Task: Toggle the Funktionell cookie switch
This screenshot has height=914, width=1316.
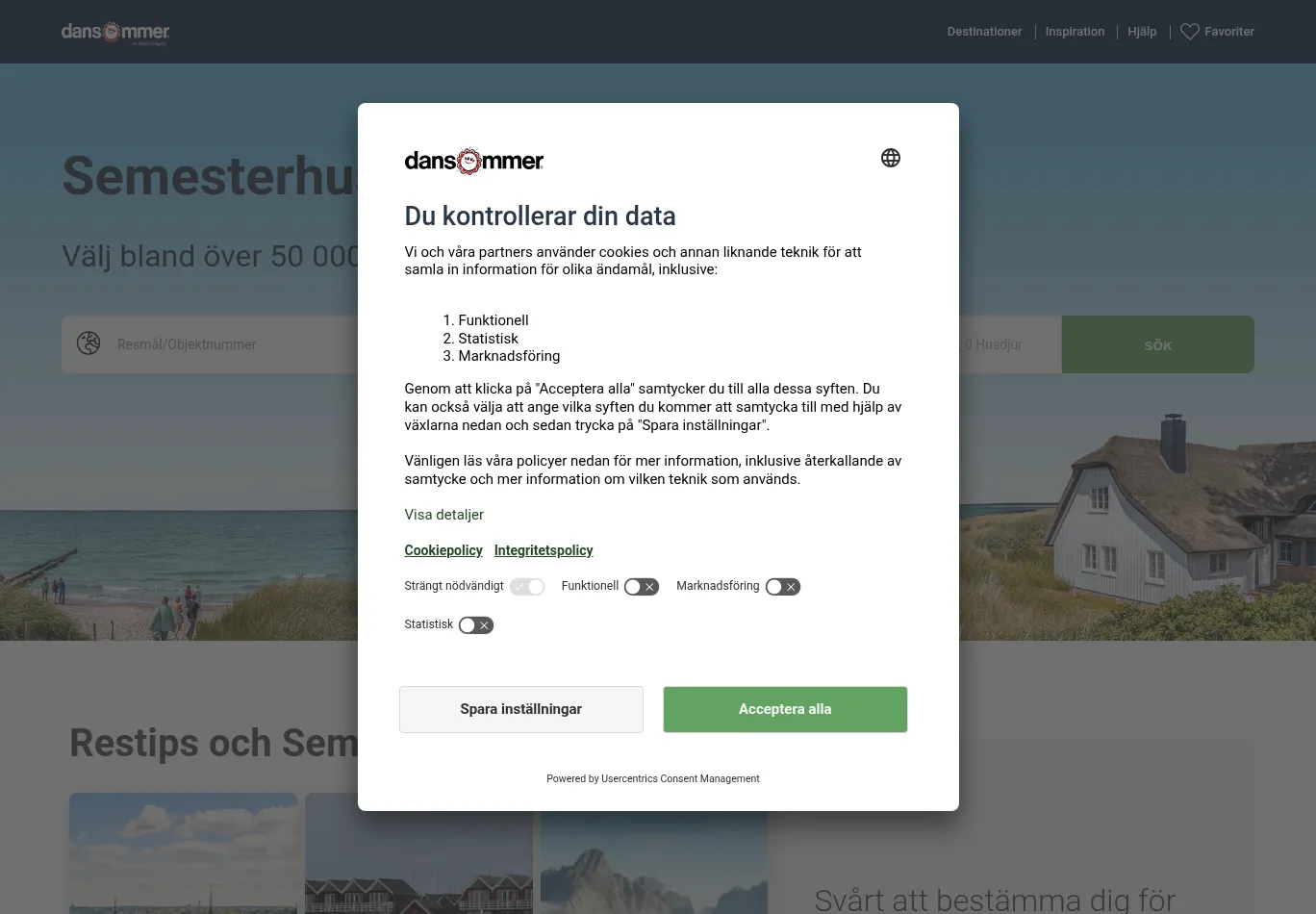Action: pyautogui.click(x=641, y=587)
